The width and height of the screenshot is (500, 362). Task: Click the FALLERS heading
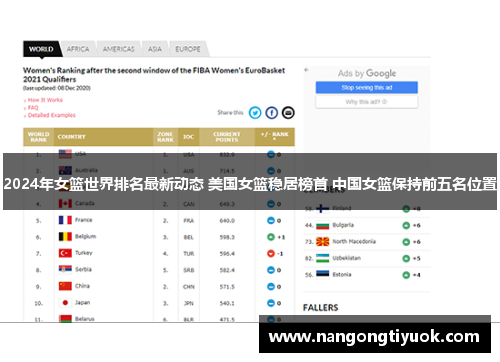tap(321, 308)
